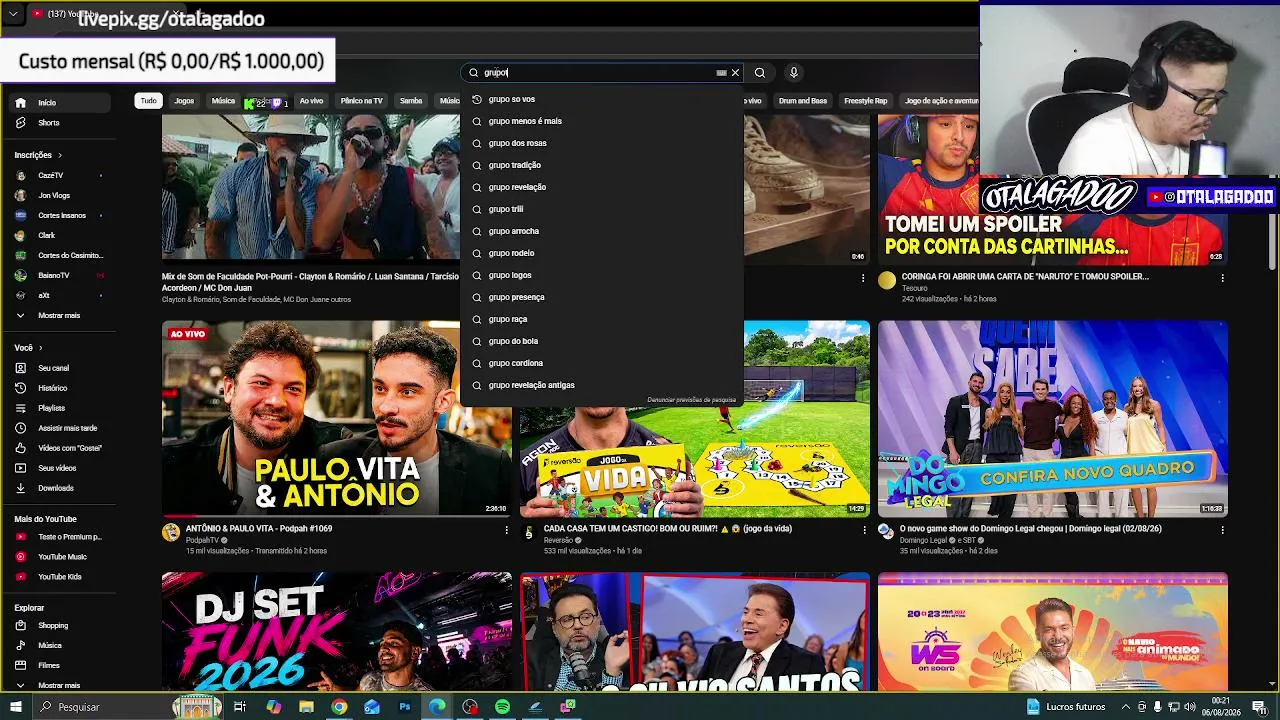Expand Mostrar mais under Inscrições

(58, 316)
